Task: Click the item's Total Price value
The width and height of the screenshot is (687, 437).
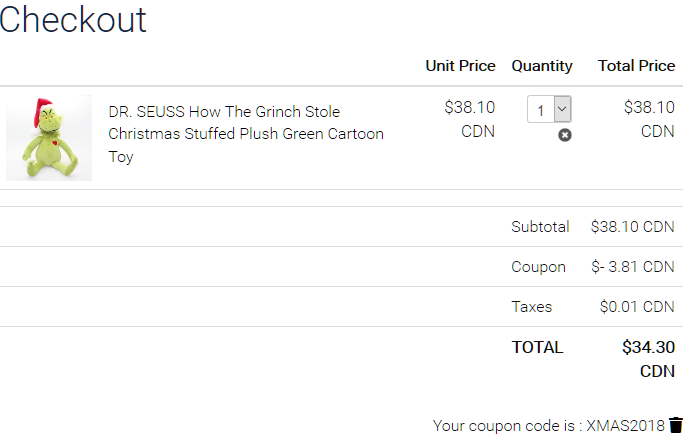Action: point(649,108)
